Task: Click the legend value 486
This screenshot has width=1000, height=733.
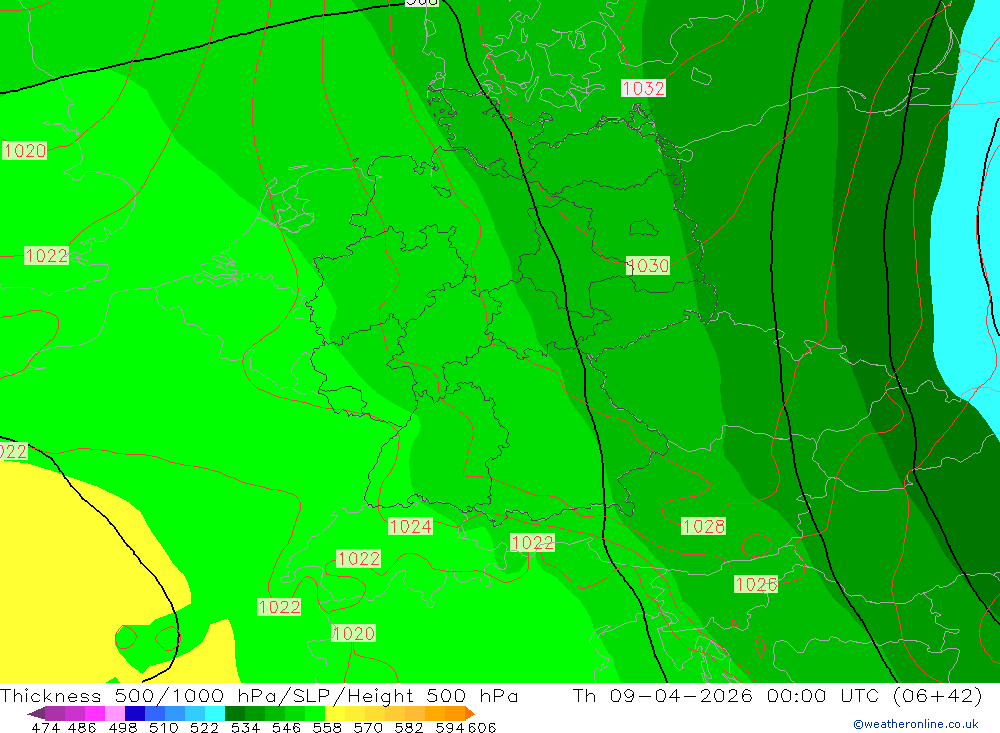Action: [x=82, y=727]
